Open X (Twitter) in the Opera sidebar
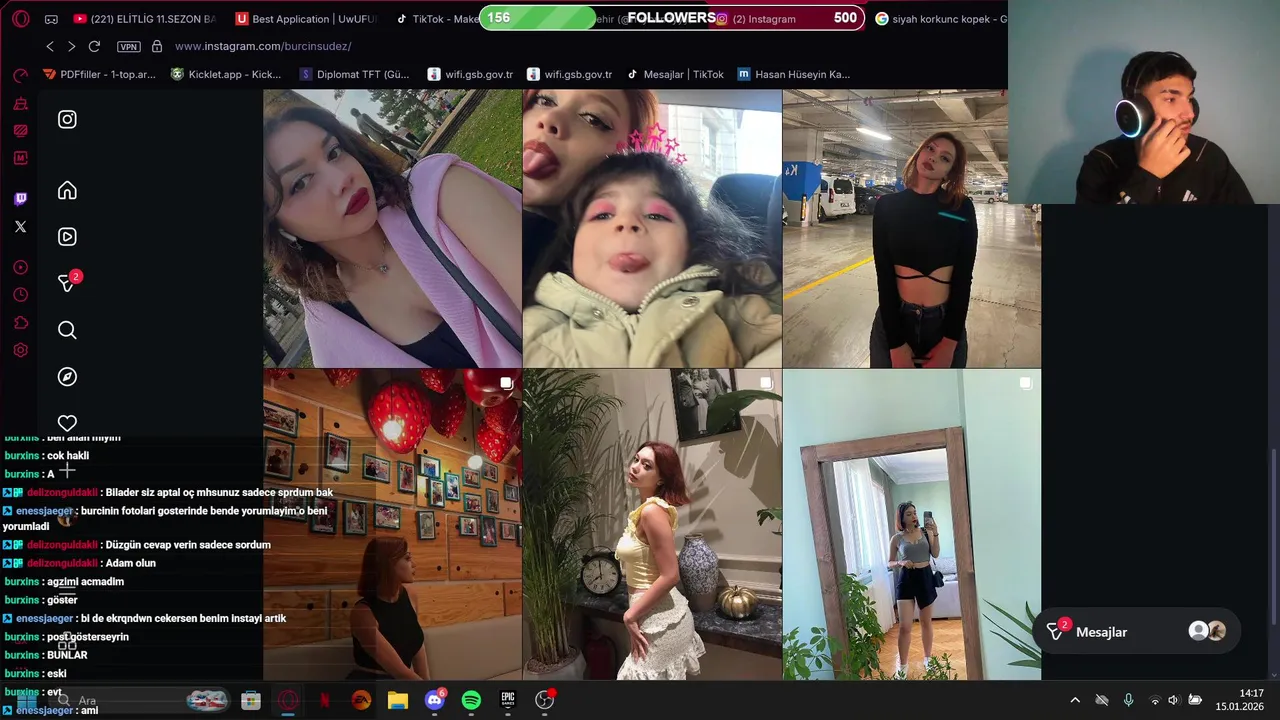 pos(20,227)
